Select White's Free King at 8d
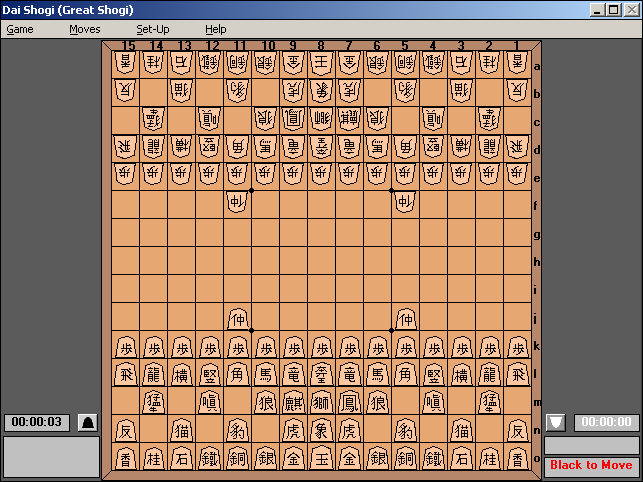 (321, 146)
